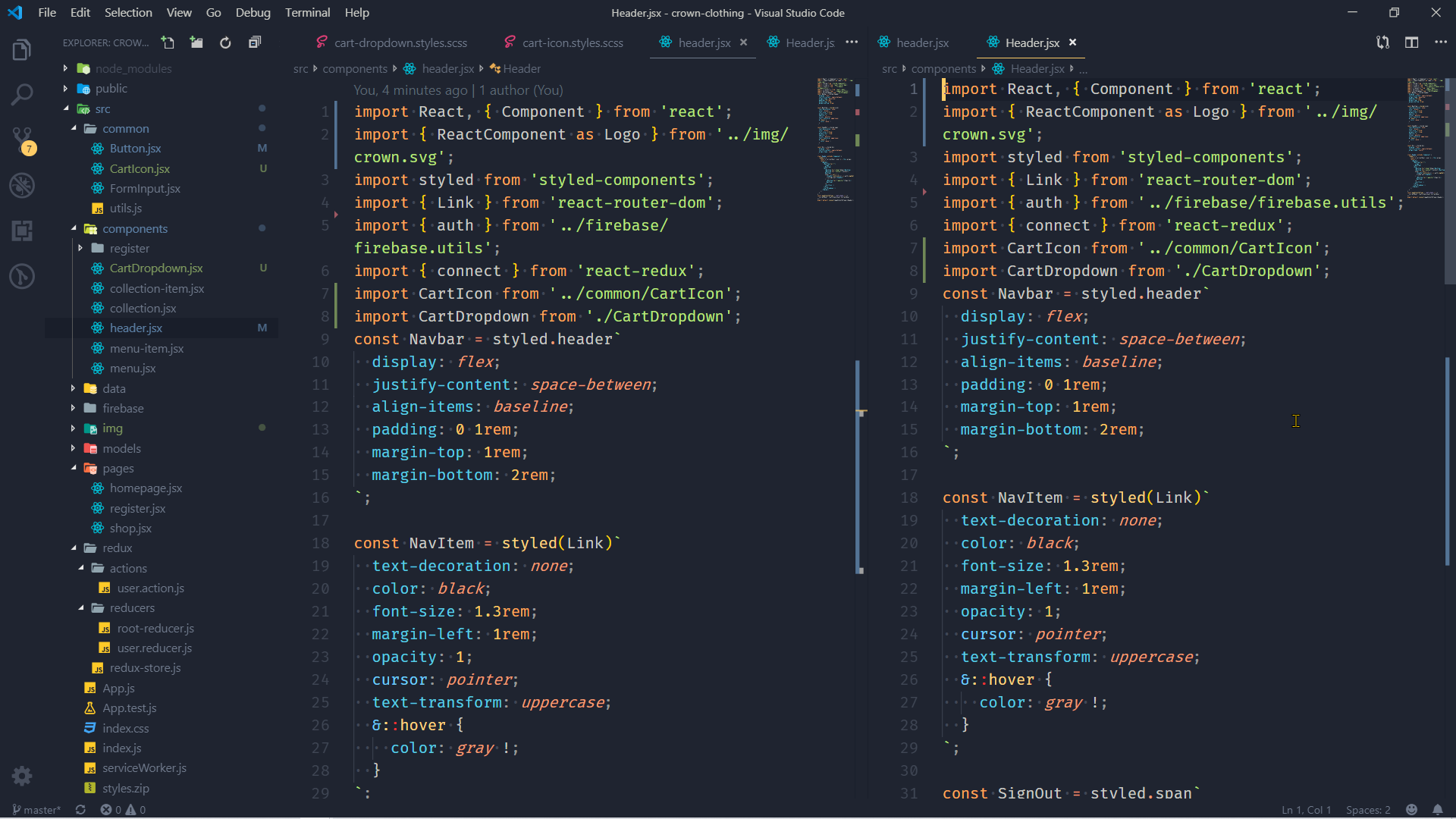Switch to the cart-dropdown.styles.scss tab
The height and width of the screenshot is (819, 1456).
401,42
